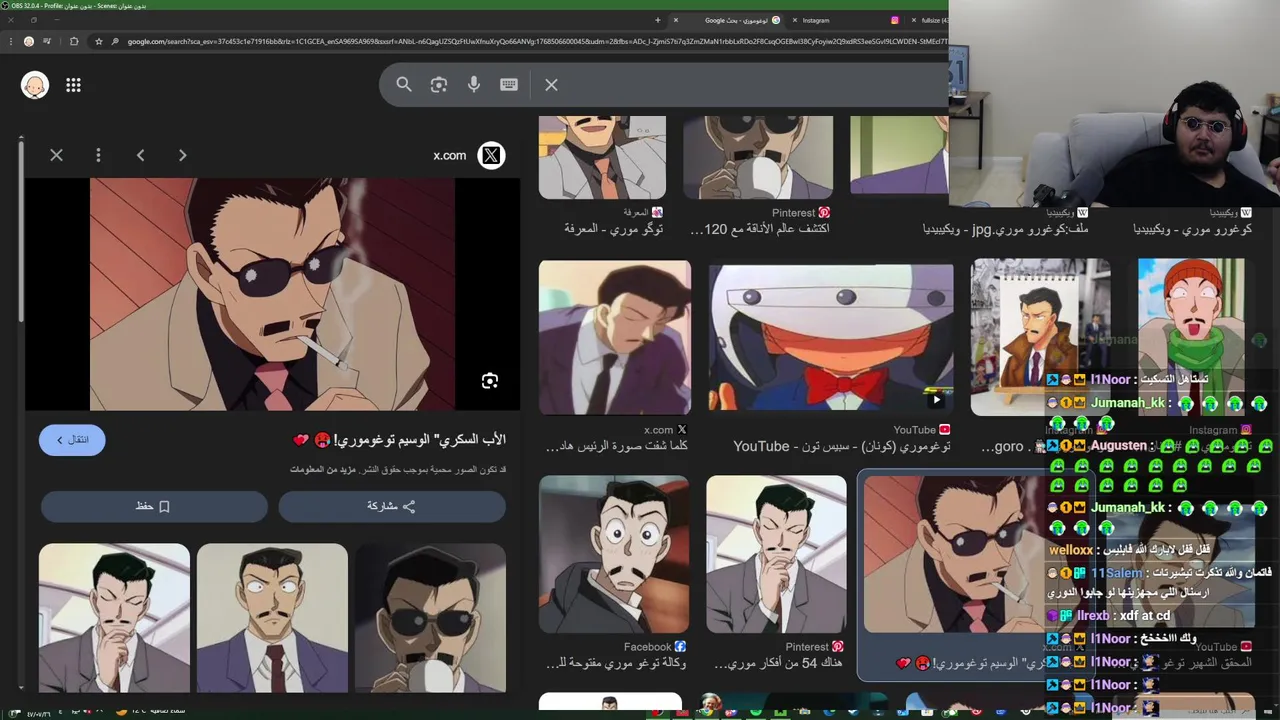Image resolution: width=1280 pixels, height=720 pixels.
Task: Open the browser extensions puzzle icon
Action: click(73, 42)
